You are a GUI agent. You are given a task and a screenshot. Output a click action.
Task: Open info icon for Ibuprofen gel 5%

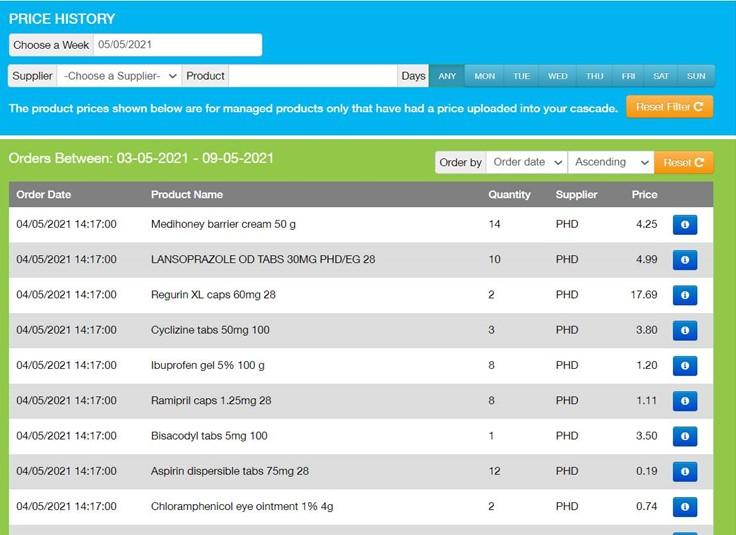(685, 366)
